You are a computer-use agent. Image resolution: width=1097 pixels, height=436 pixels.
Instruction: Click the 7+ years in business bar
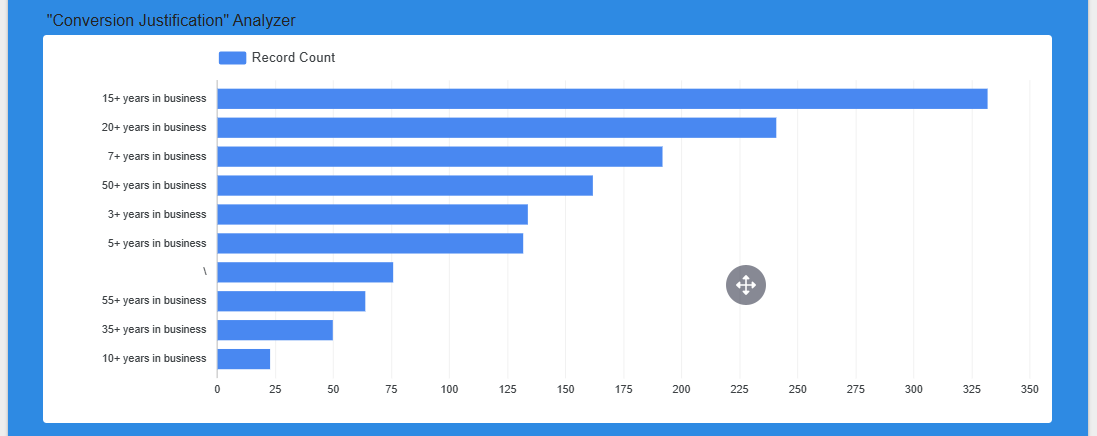tap(439, 157)
